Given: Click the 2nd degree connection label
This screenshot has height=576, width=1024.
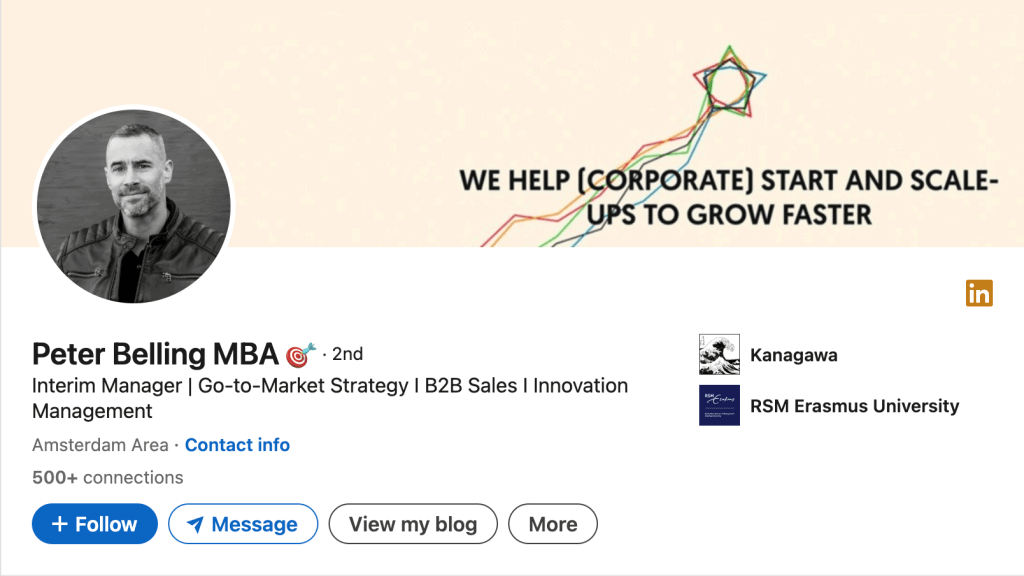Looking at the screenshot, I should click(347, 354).
